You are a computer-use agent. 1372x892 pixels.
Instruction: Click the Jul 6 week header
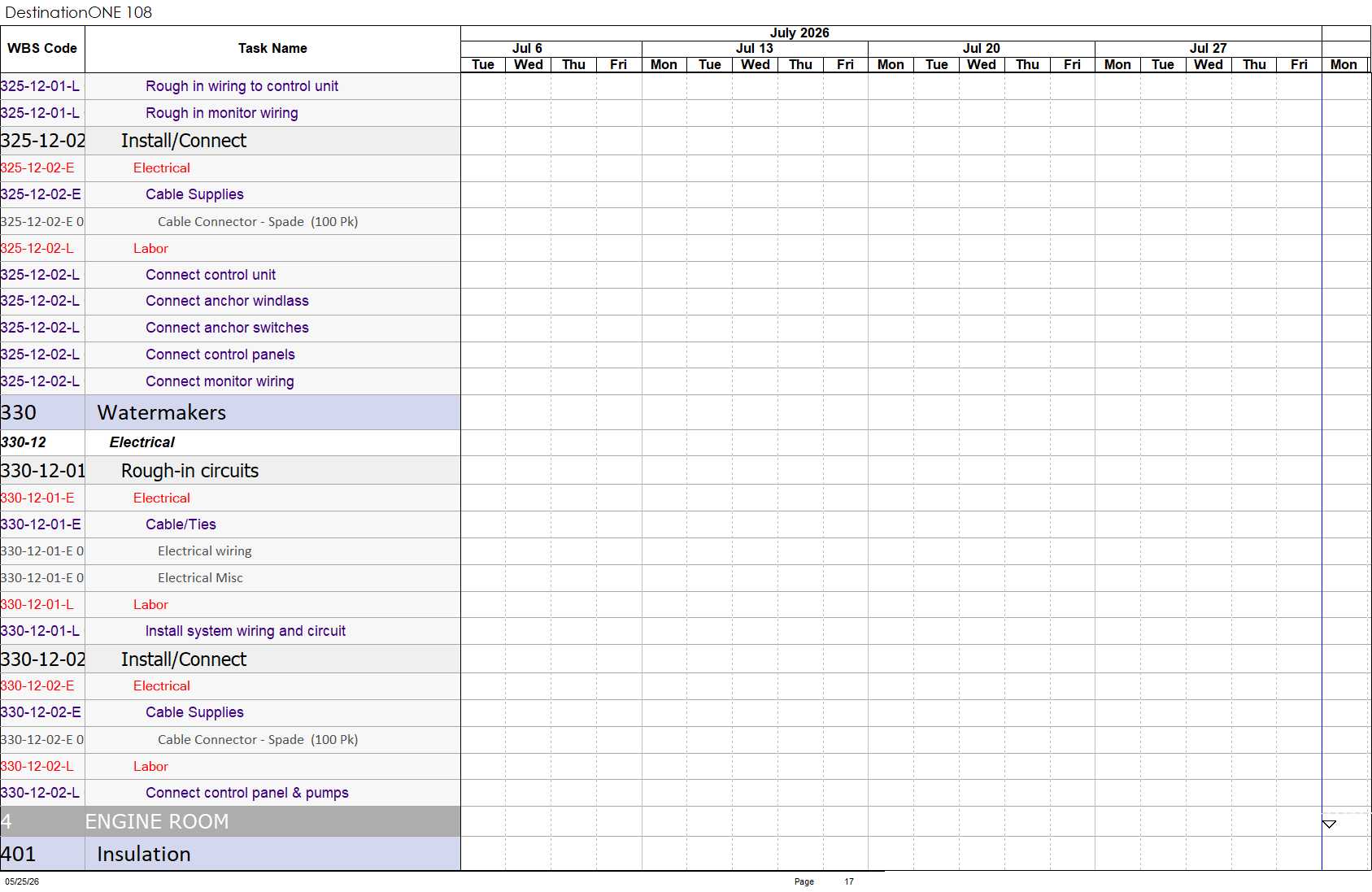pos(527,49)
